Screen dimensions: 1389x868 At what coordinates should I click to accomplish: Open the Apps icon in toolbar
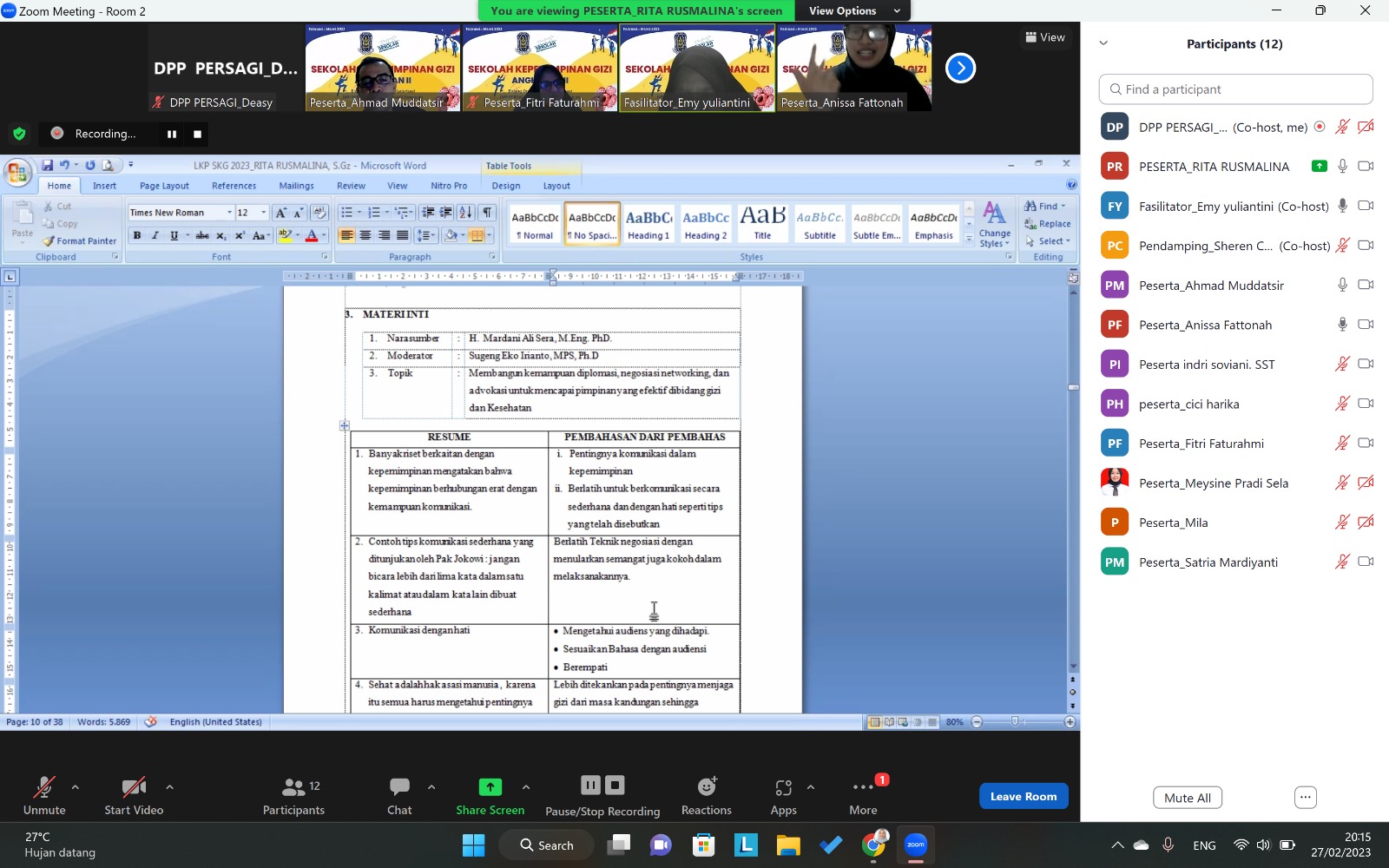pyautogui.click(x=783, y=787)
